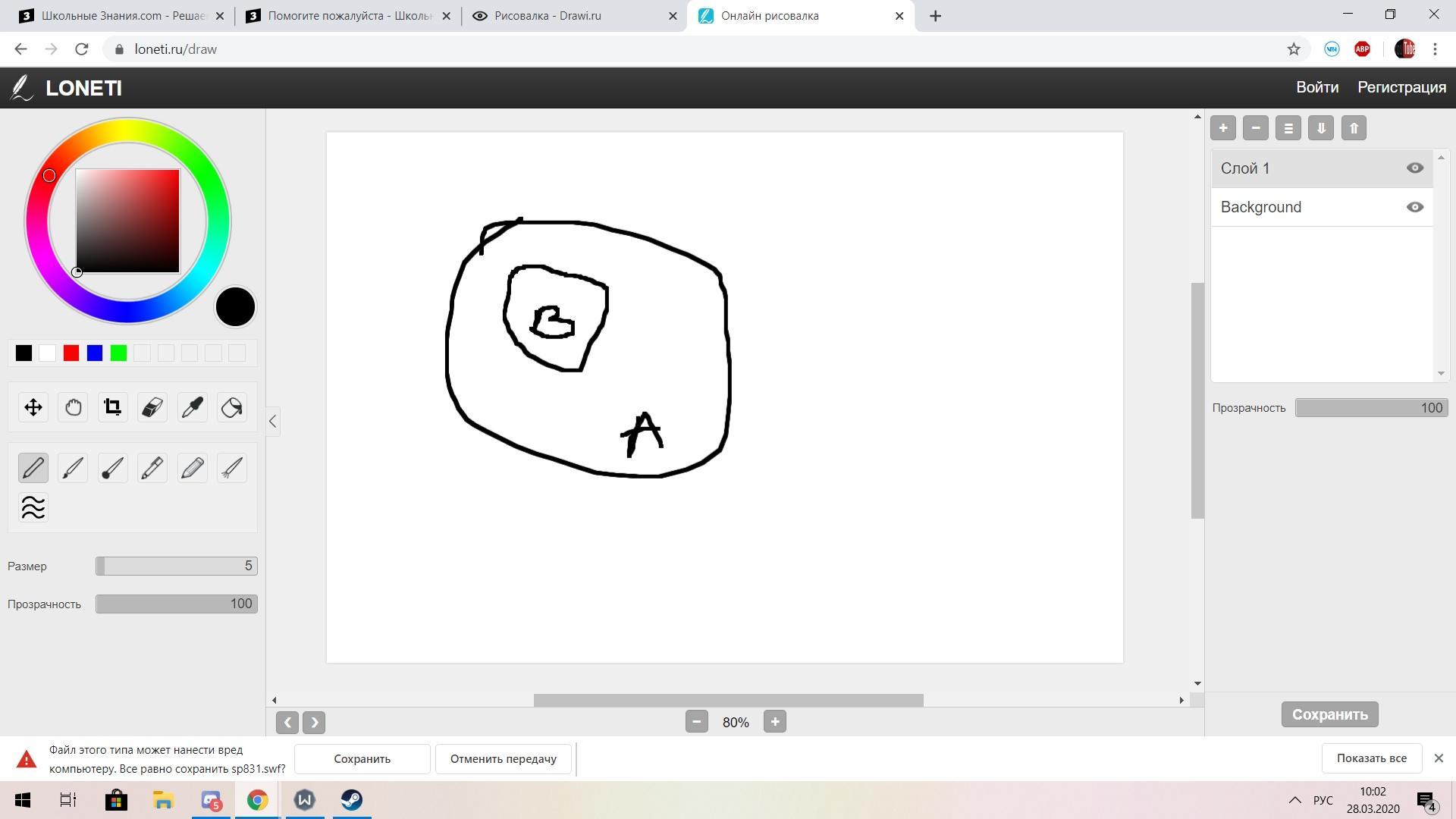This screenshot has height=819, width=1456.
Task: Select the Hand pan tool
Action: tap(73, 407)
